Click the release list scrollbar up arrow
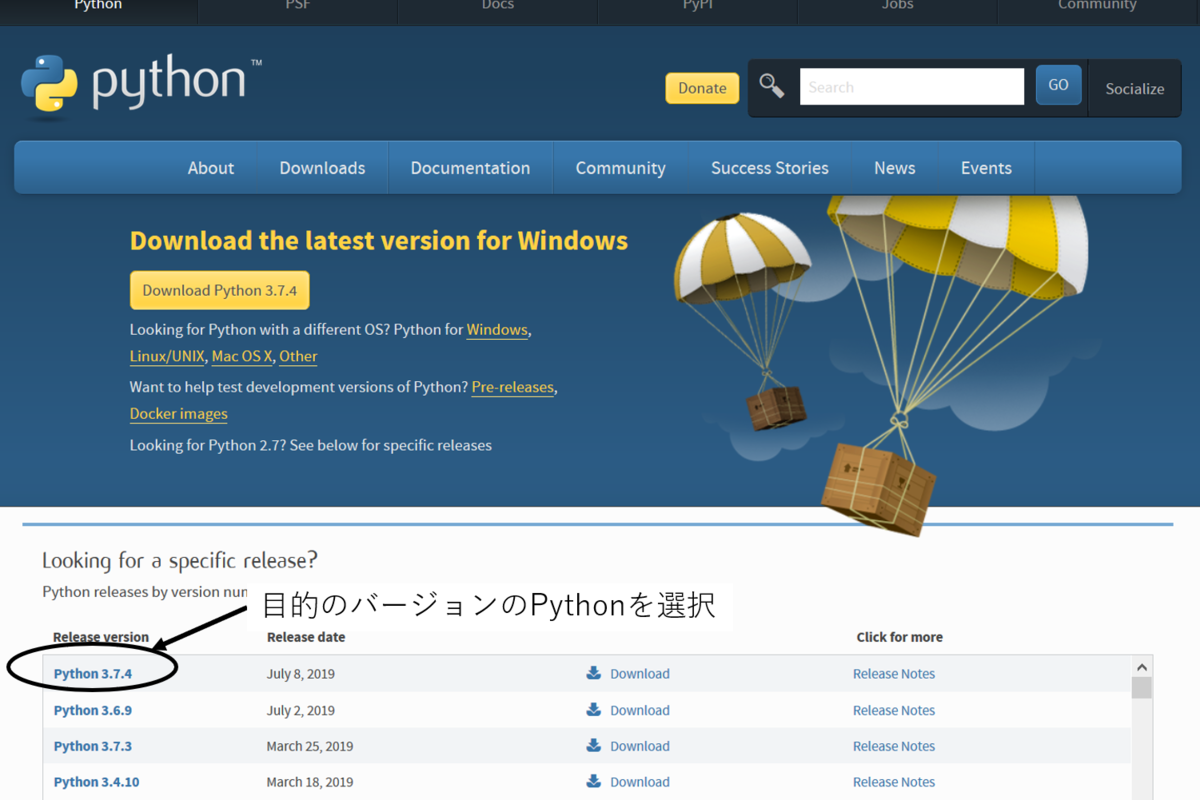 tap(1142, 666)
